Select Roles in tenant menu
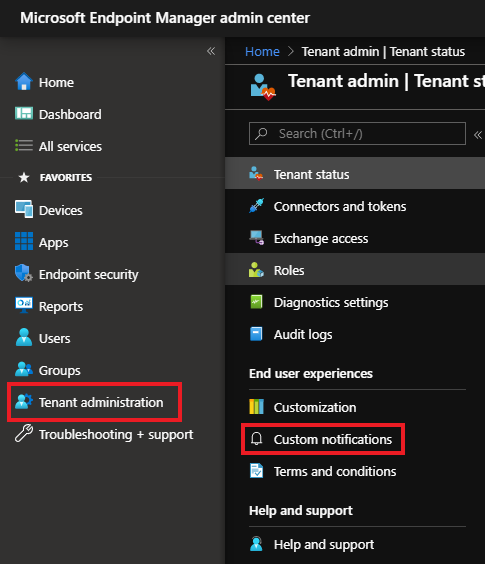The height and width of the screenshot is (564, 485). (355, 270)
